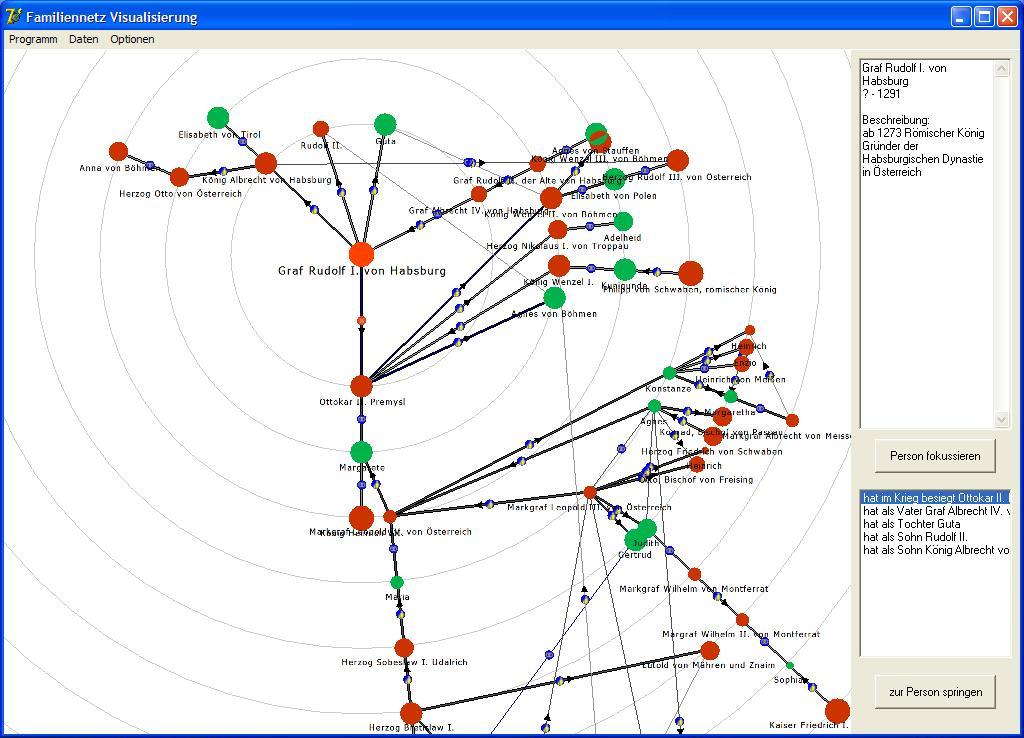Click the Familiennetz Visualisierung title bar icon
This screenshot has height=738, width=1024.
14,16
